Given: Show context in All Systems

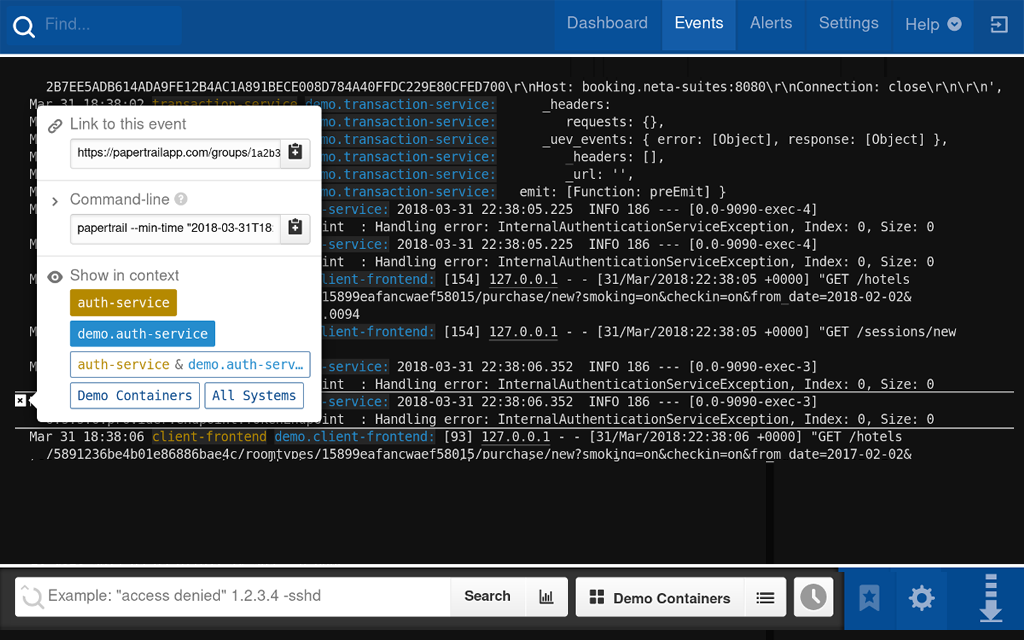Looking at the screenshot, I should click(254, 395).
